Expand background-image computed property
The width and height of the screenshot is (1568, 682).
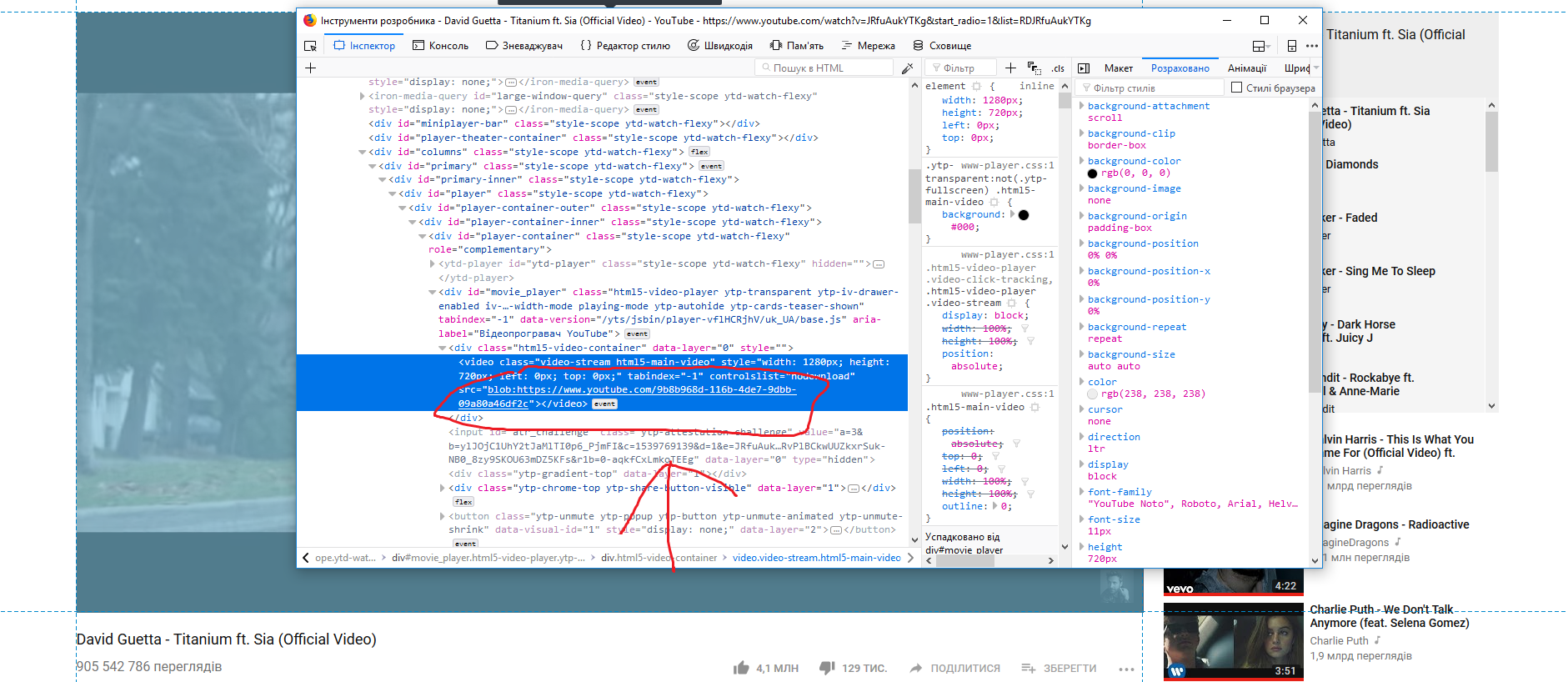[1082, 188]
